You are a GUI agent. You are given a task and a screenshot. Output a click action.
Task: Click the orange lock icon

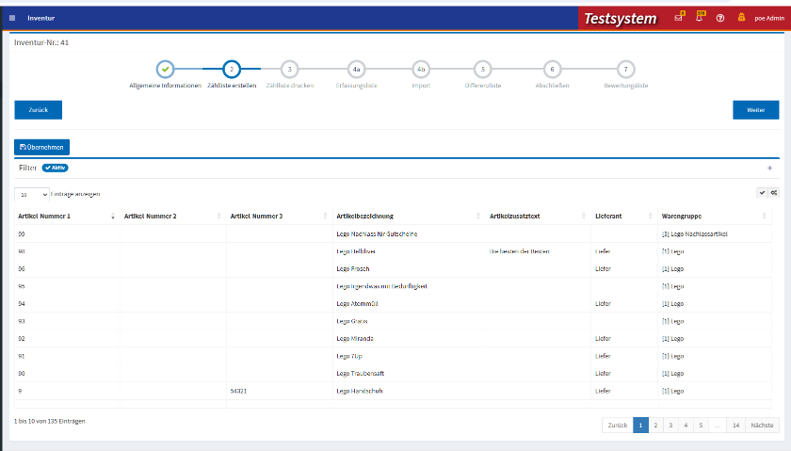(x=741, y=18)
